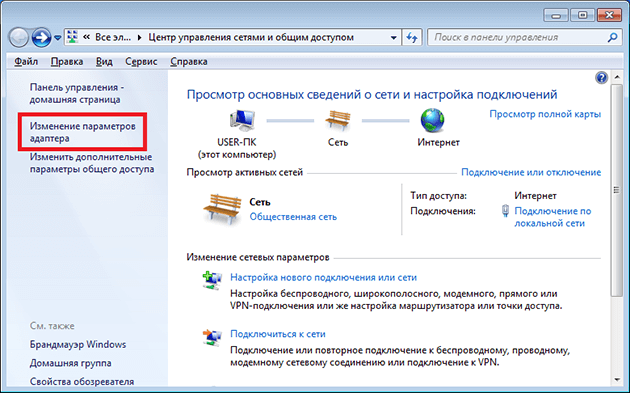Screen dimensions: 630x393
Task: Click the Control Panel icon in address bar
Action: (72, 37)
